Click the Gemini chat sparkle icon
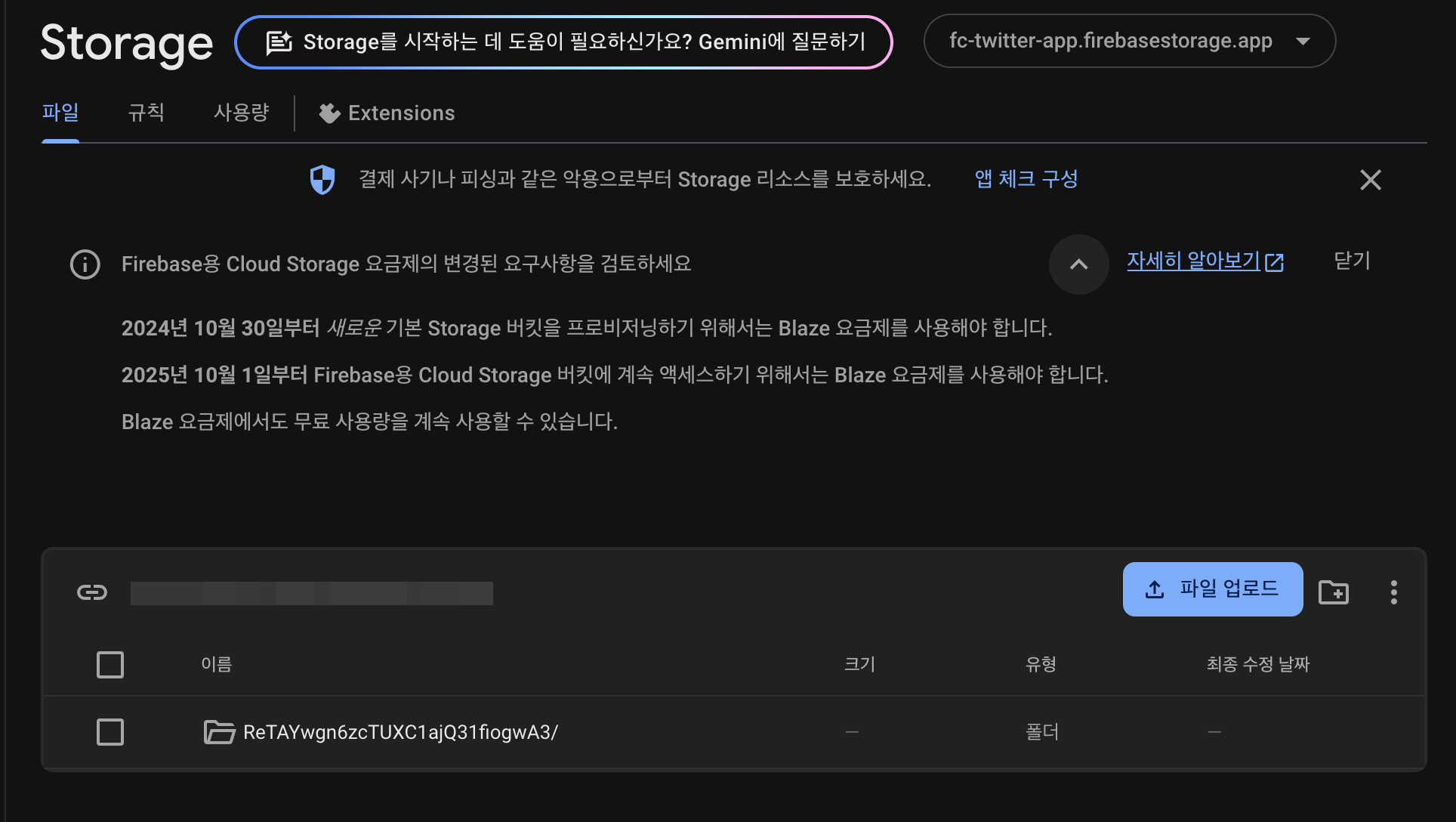Image resolution: width=1456 pixels, height=822 pixels. (279, 42)
